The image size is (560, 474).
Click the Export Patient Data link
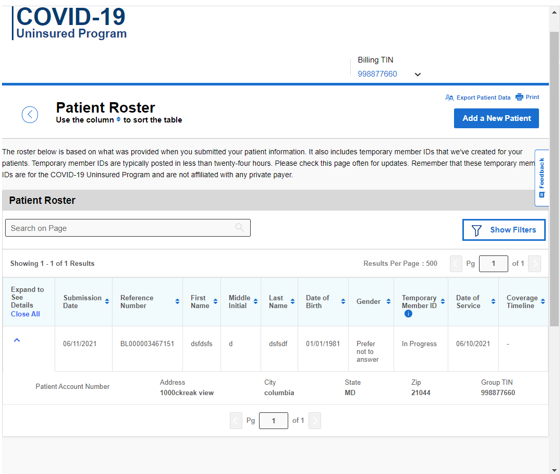(483, 98)
